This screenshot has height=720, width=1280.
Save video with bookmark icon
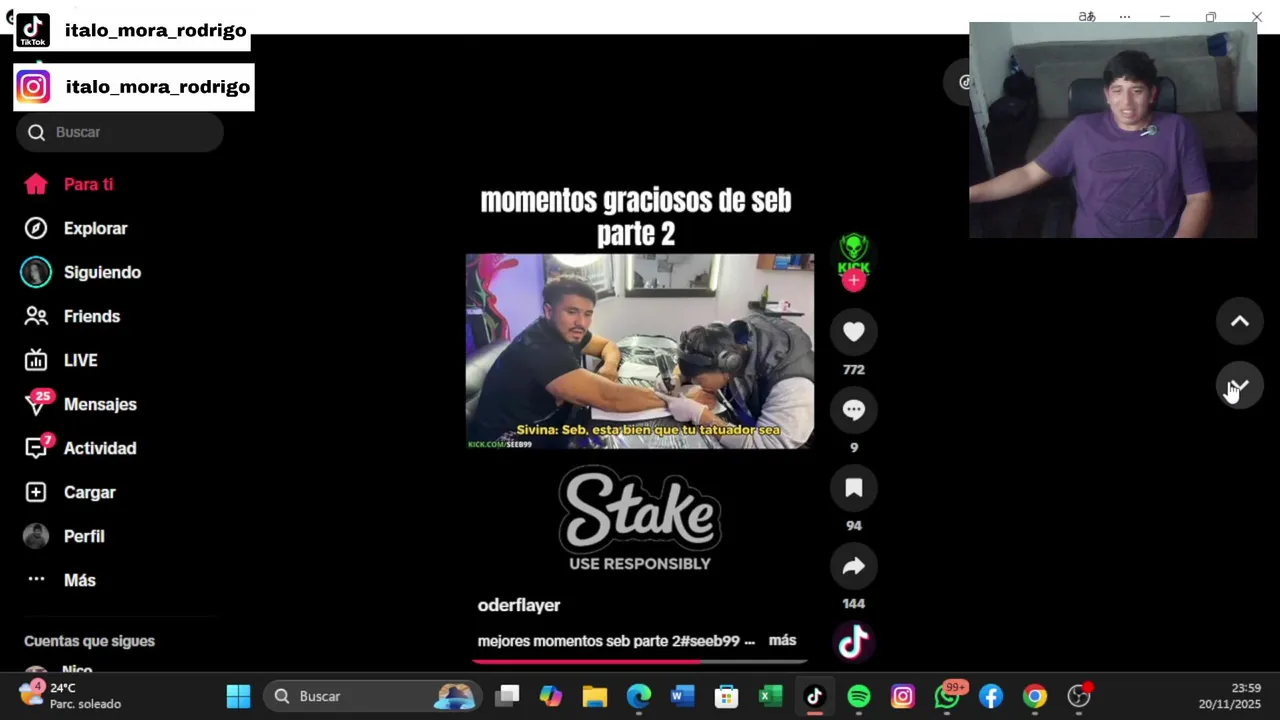[853, 488]
